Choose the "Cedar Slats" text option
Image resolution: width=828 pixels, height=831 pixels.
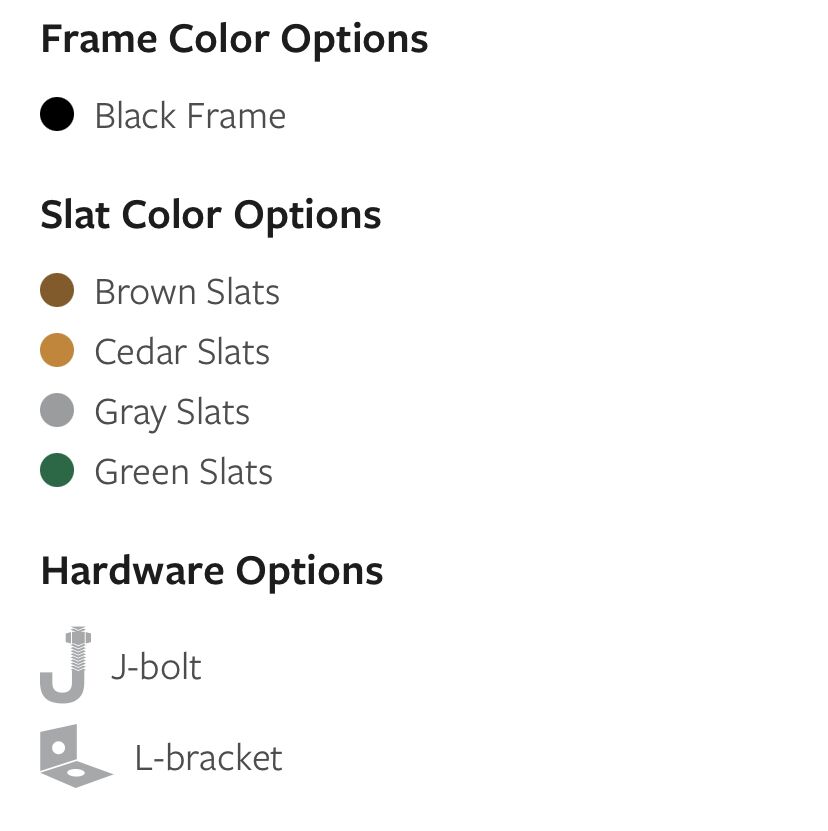(x=182, y=352)
